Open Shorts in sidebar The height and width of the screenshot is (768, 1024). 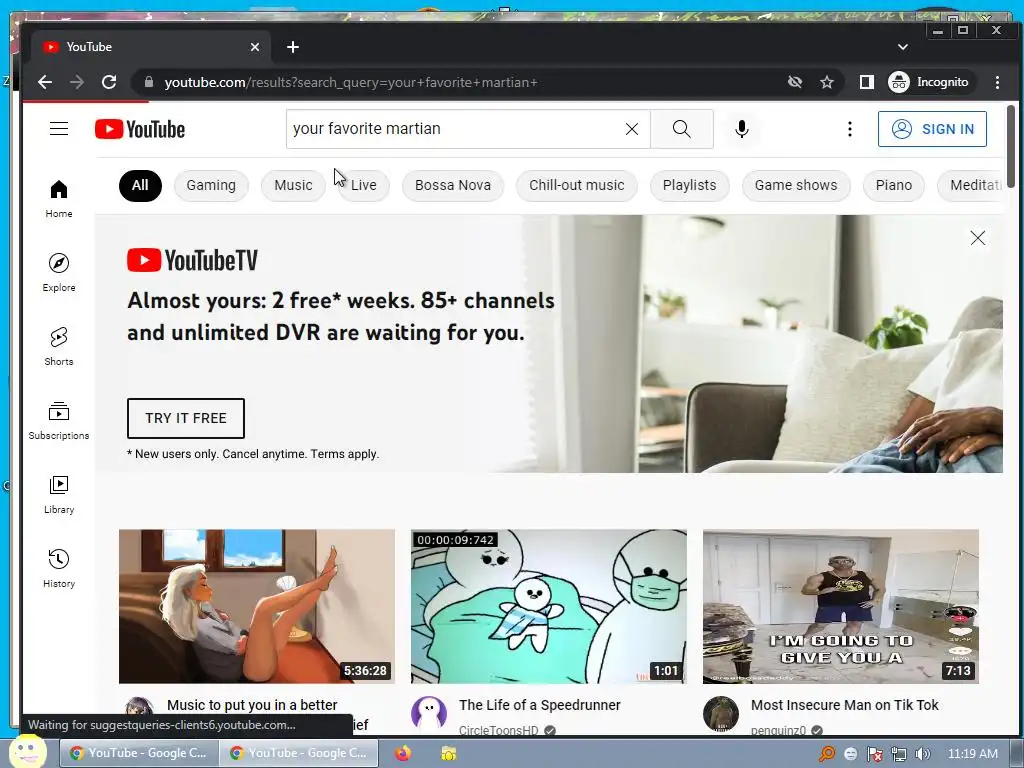pyautogui.click(x=59, y=346)
